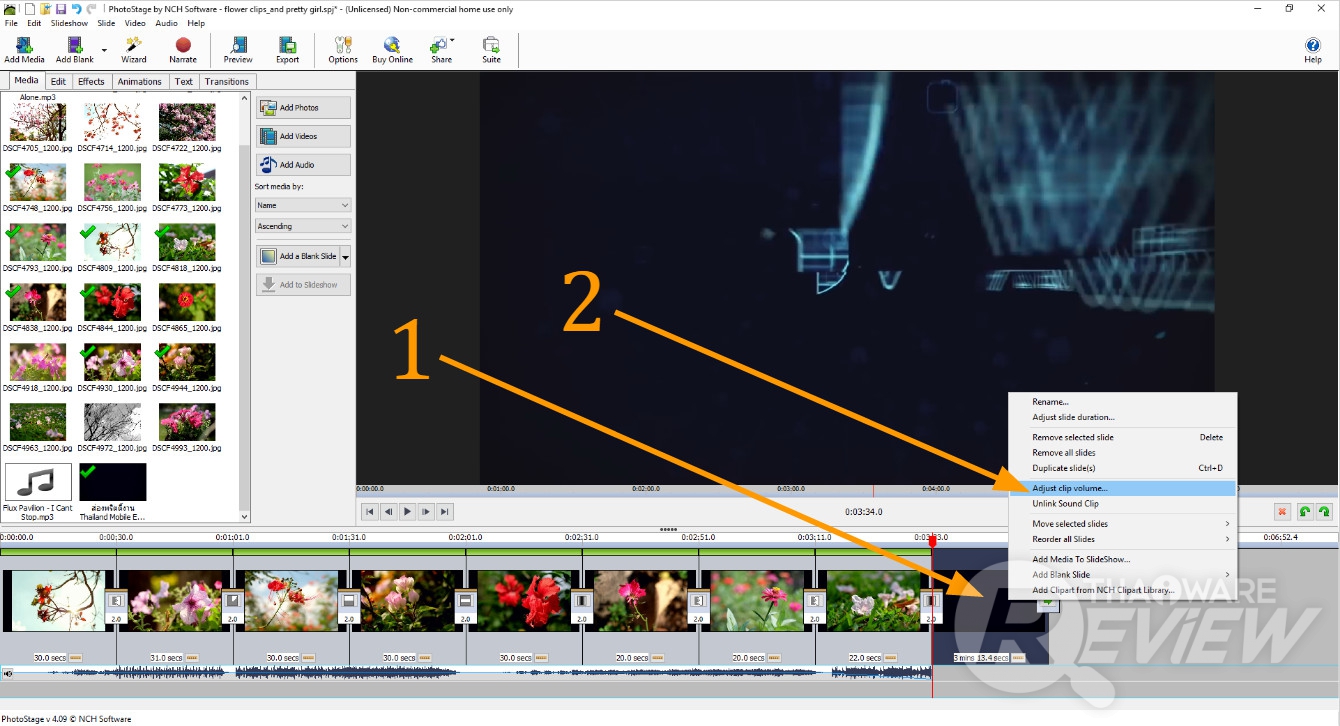
Task: Click the speaker icon on the audio track
Action: [8, 674]
